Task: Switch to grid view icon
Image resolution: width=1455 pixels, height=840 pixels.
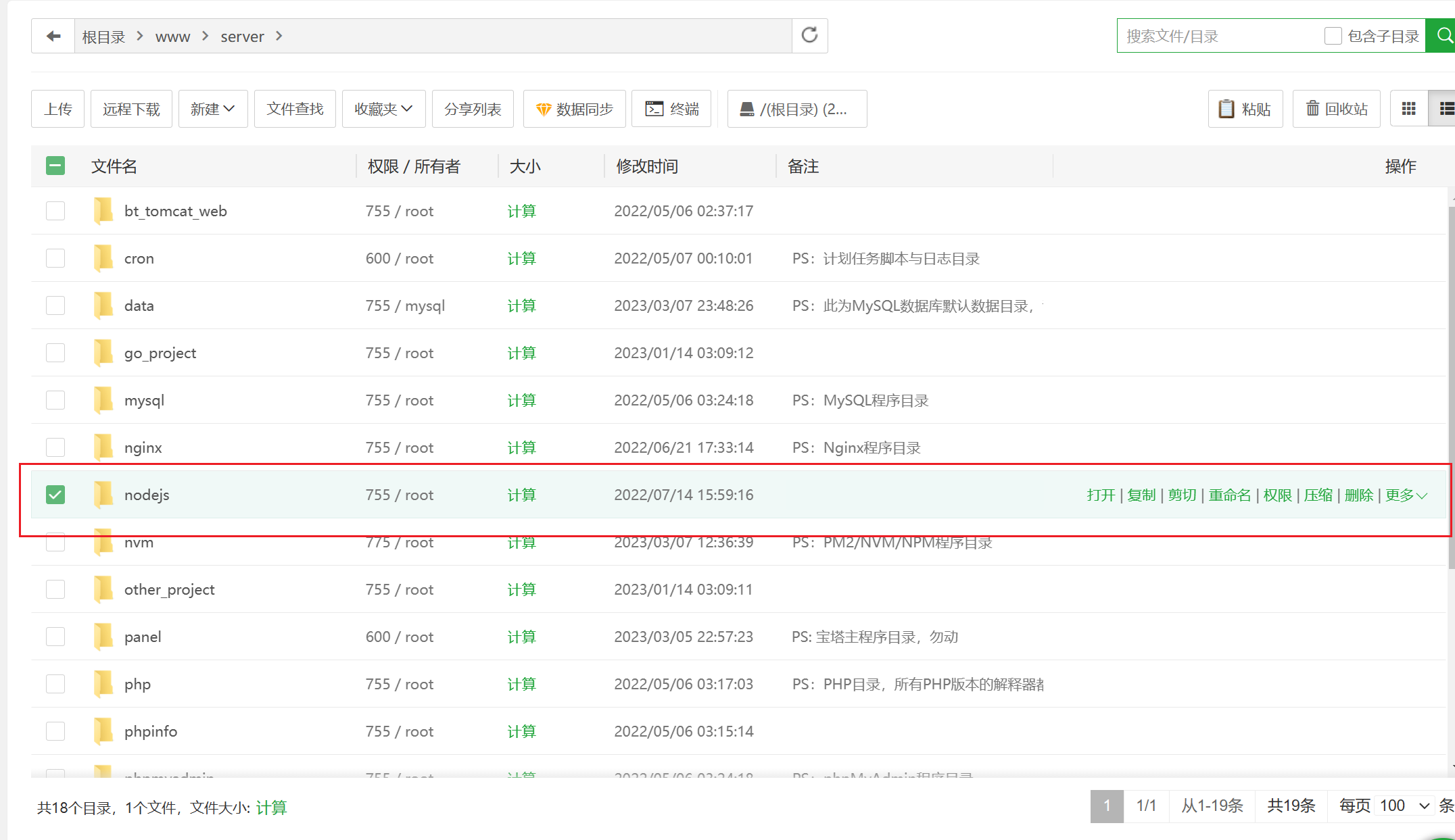Action: coord(1408,109)
